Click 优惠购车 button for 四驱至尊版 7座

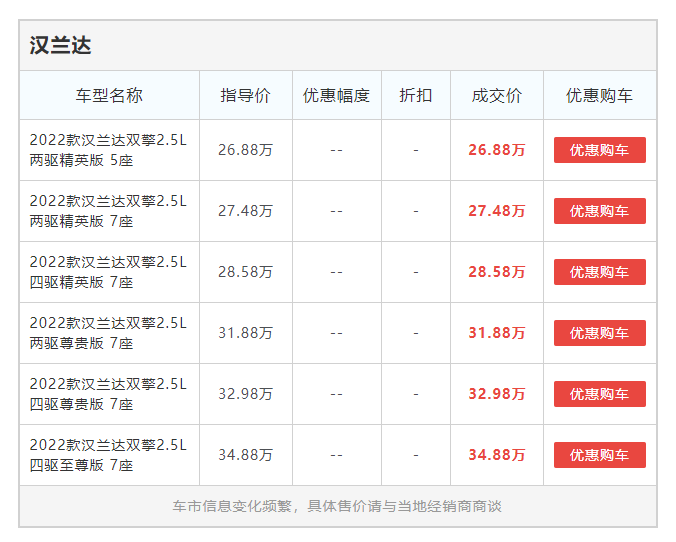tap(599, 455)
